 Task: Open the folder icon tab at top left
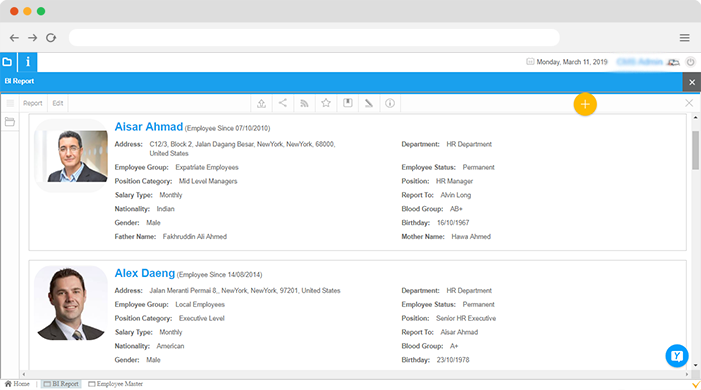pyautogui.click(x=8, y=62)
